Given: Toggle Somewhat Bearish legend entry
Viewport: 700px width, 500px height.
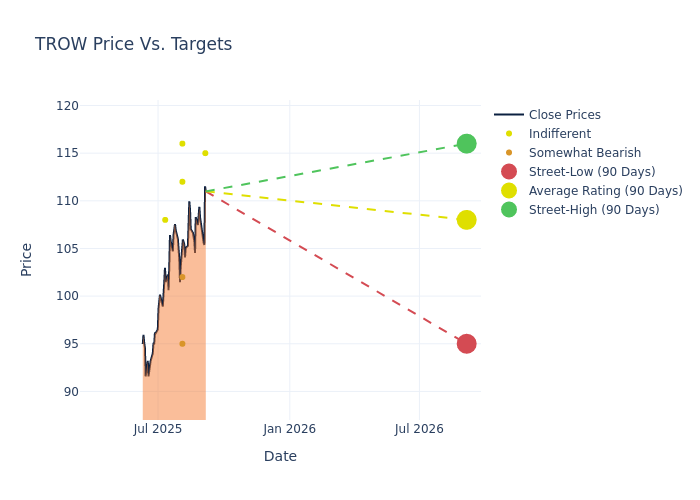Looking at the screenshot, I should coord(584,153).
